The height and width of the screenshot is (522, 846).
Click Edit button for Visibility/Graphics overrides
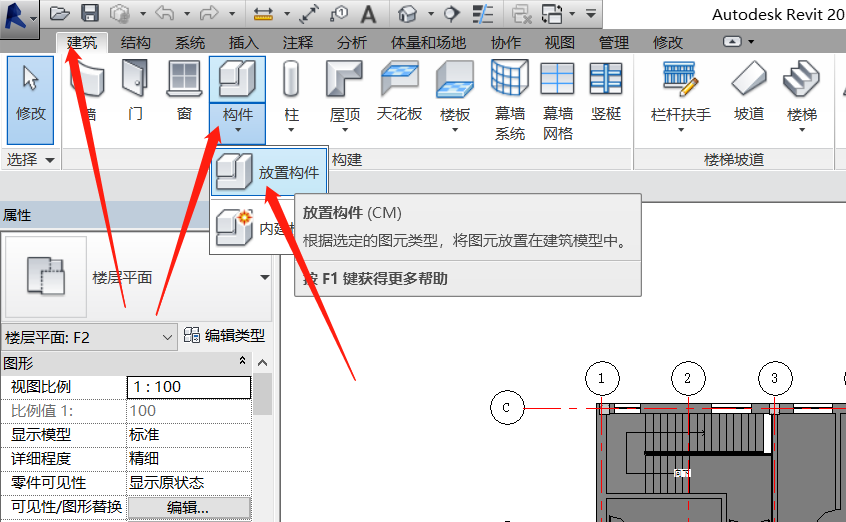click(x=188, y=507)
